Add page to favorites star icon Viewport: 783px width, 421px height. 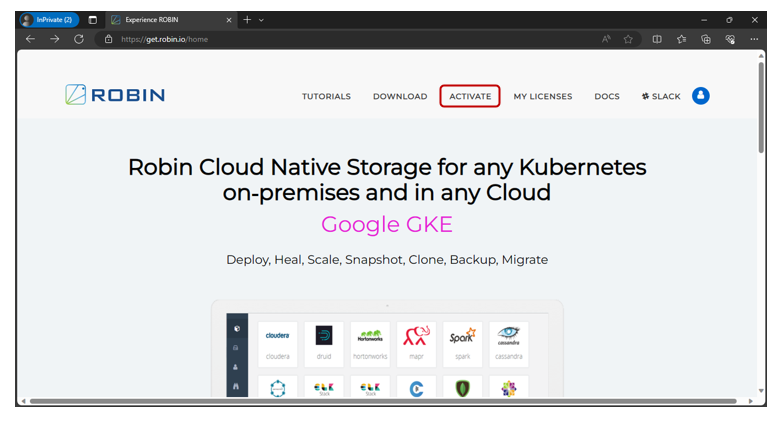pyautogui.click(x=628, y=39)
